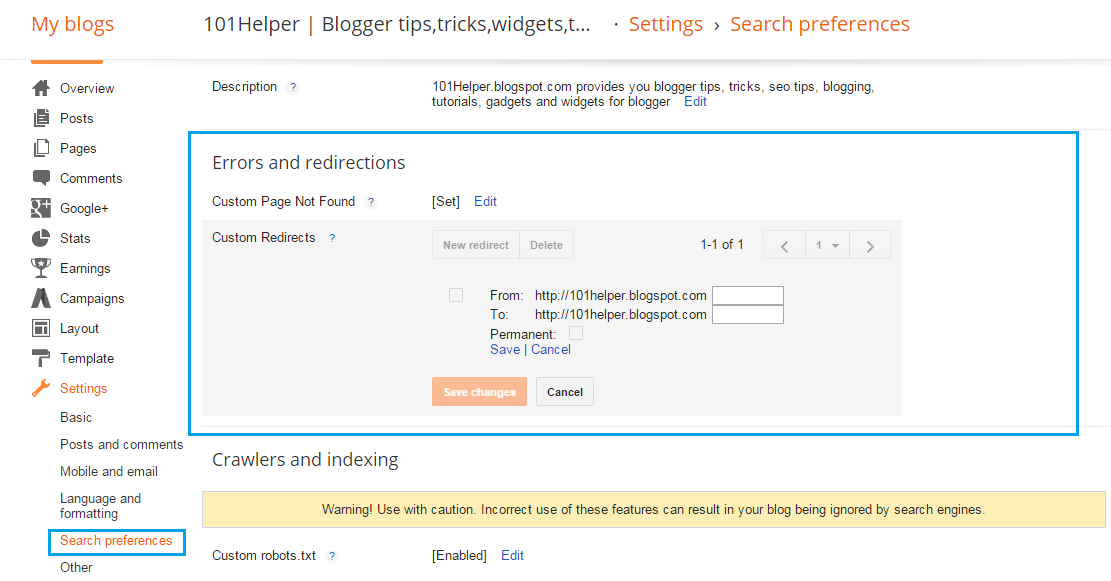Click the Layout grid icon
This screenshot has height=581, width=1111.
tap(41, 328)
